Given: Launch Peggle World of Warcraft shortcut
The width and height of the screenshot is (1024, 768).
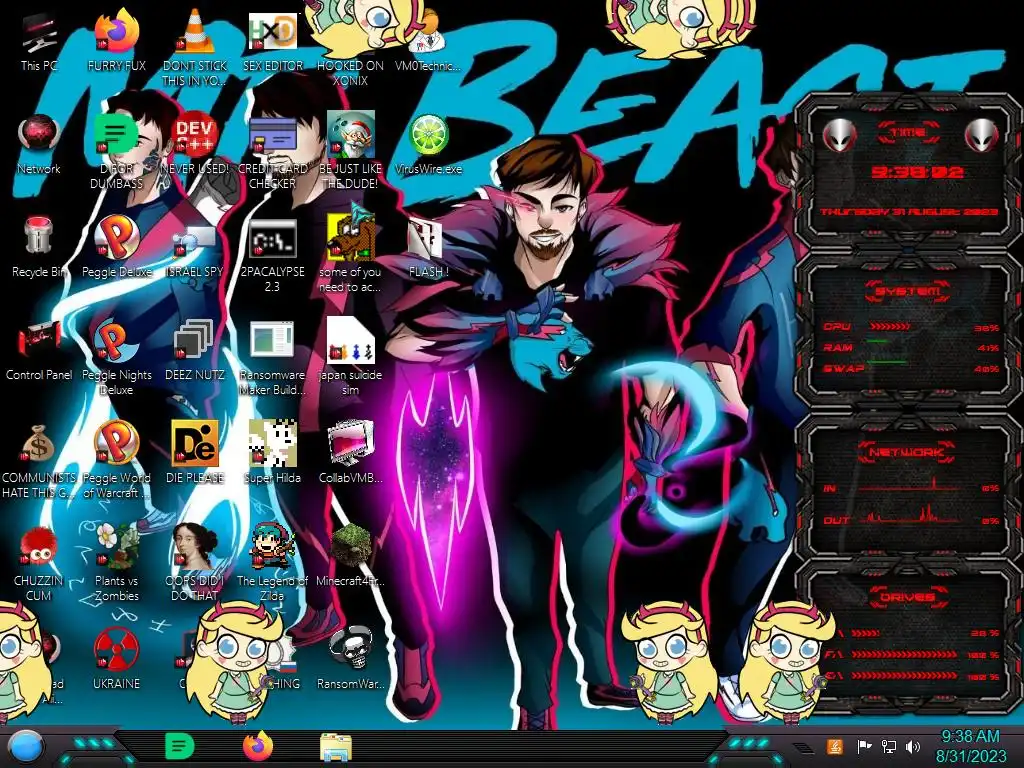Looking at the screenshot, I should (x=116, y=460).
